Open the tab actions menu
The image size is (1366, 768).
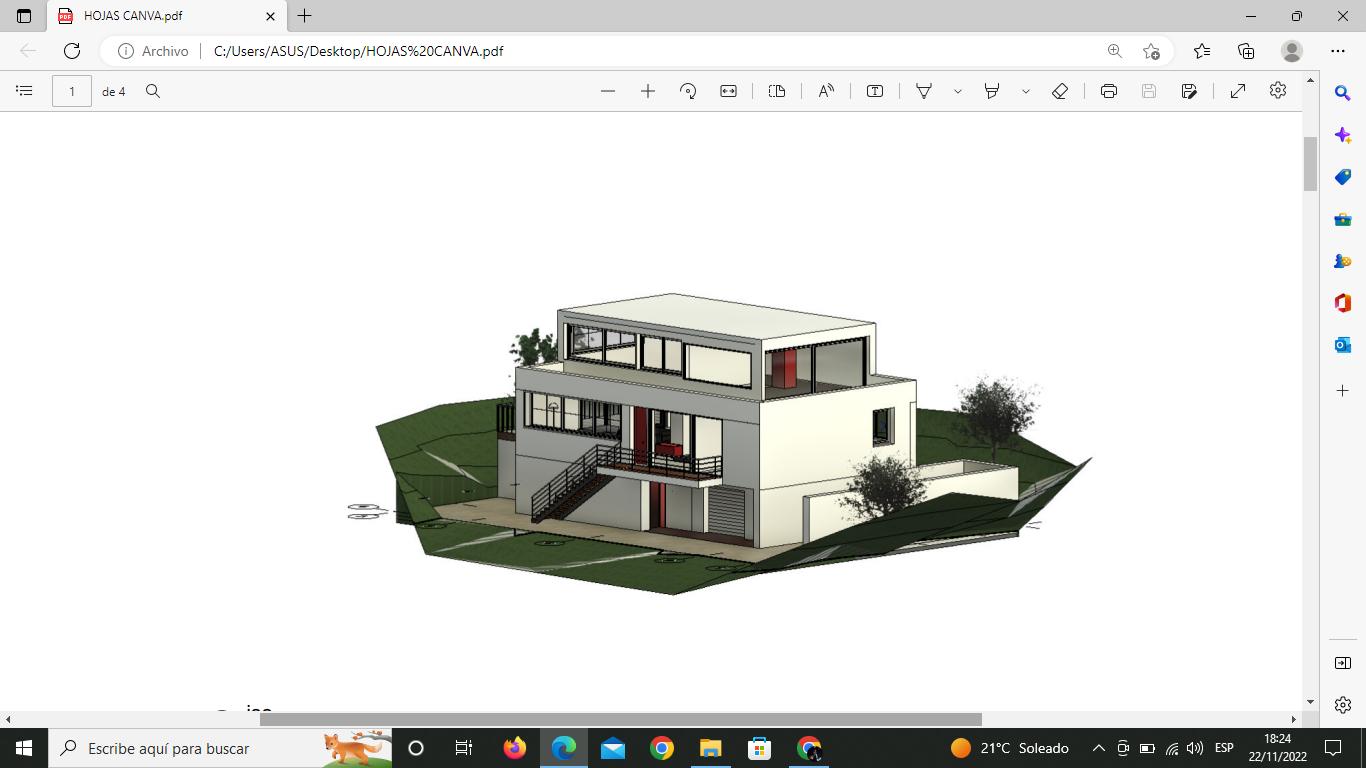tap(24, 16)
